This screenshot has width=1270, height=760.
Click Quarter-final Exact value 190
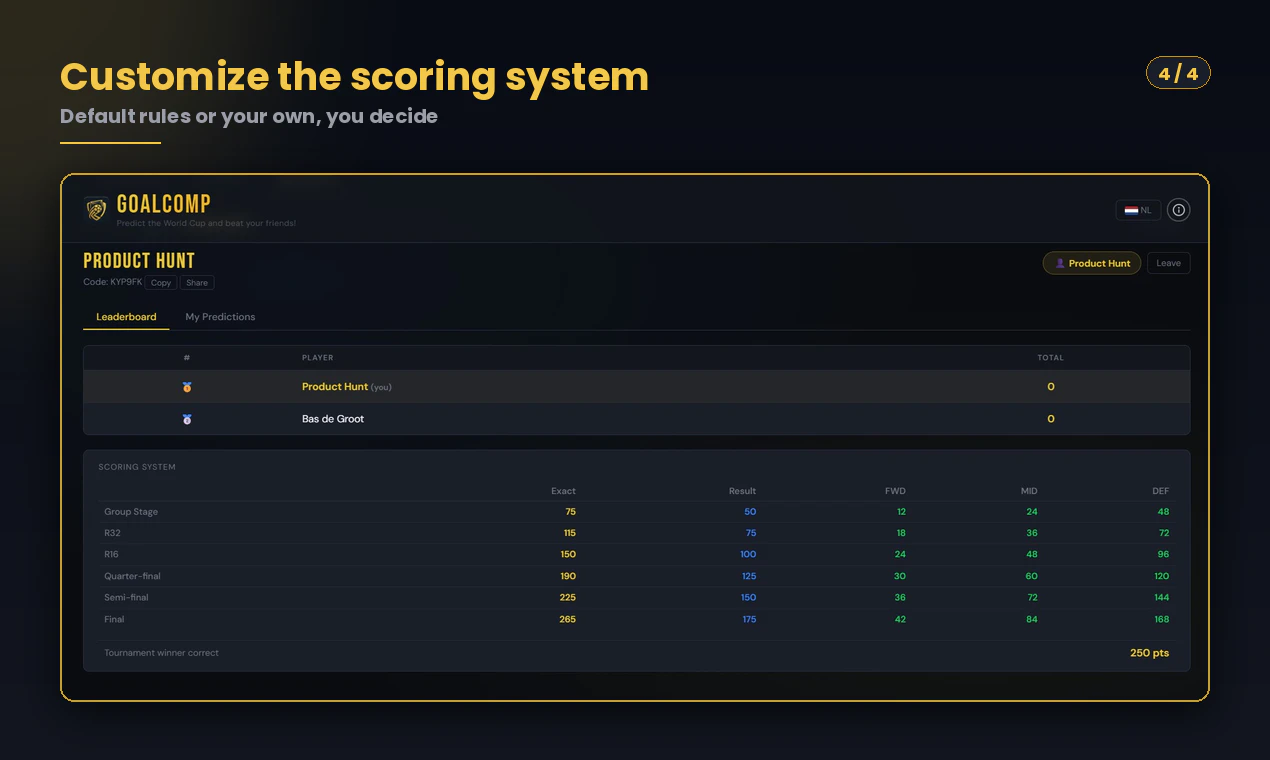(568, 576)
